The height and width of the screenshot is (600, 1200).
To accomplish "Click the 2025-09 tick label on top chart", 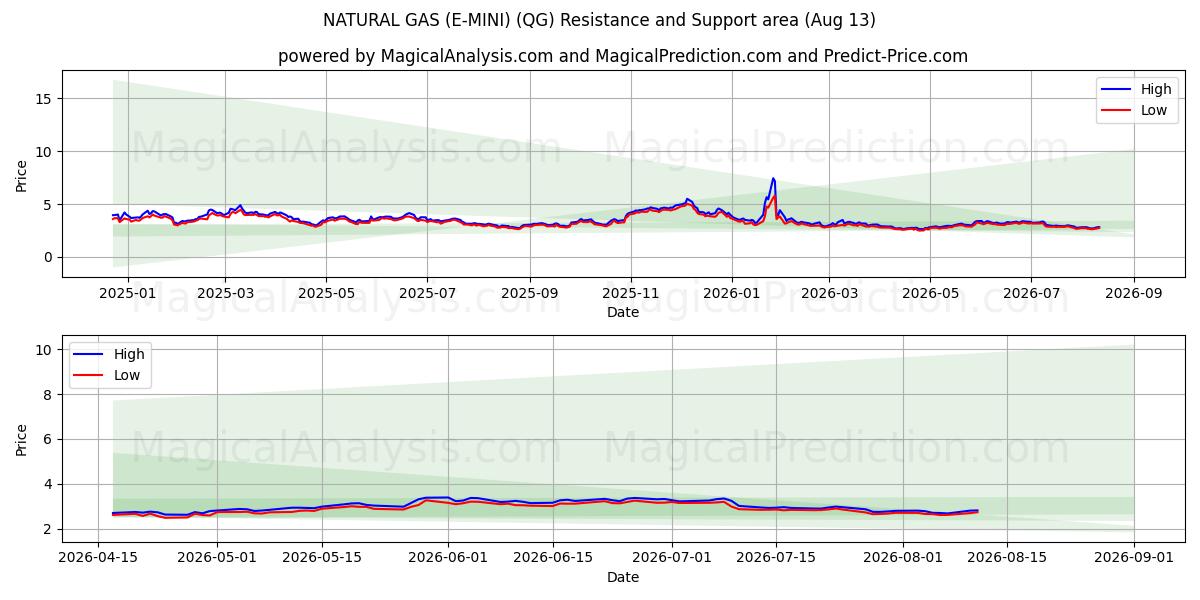I will coord(530,293).
